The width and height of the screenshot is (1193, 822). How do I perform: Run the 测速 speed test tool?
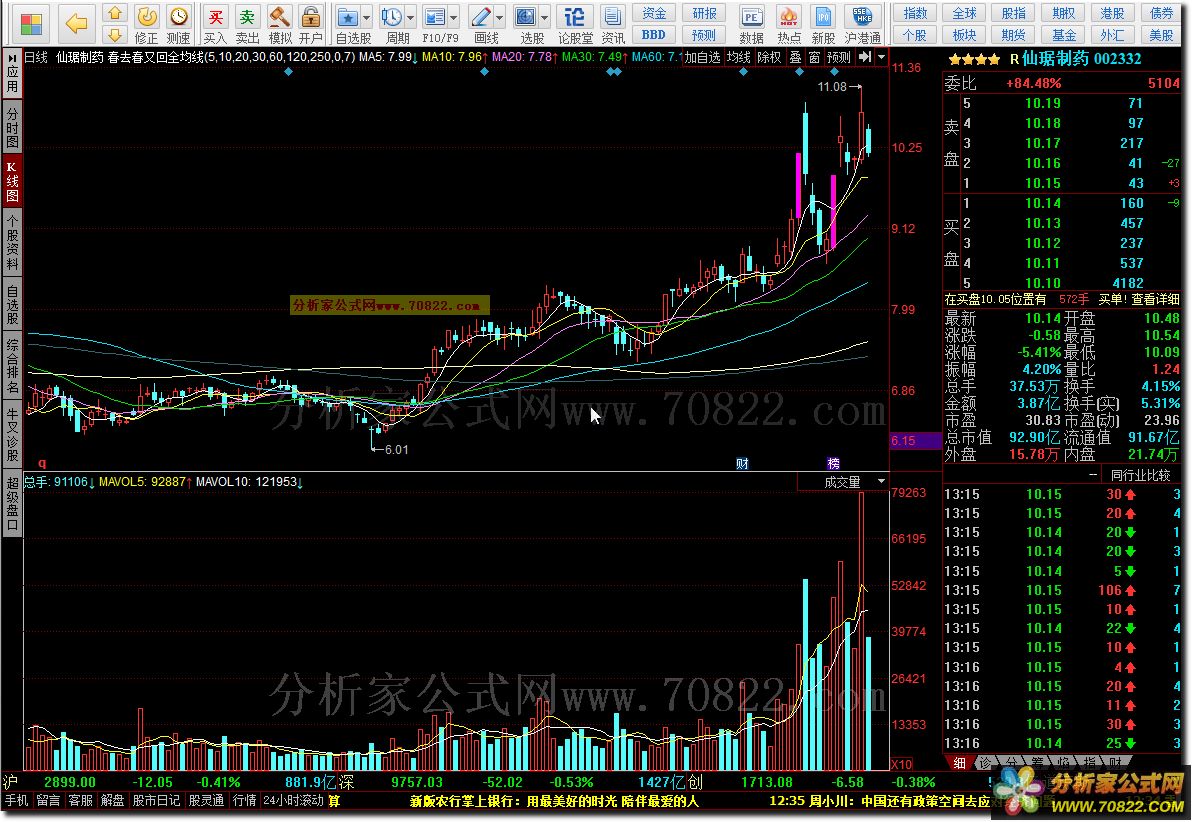pyautogui.click(x=178, y=24)
